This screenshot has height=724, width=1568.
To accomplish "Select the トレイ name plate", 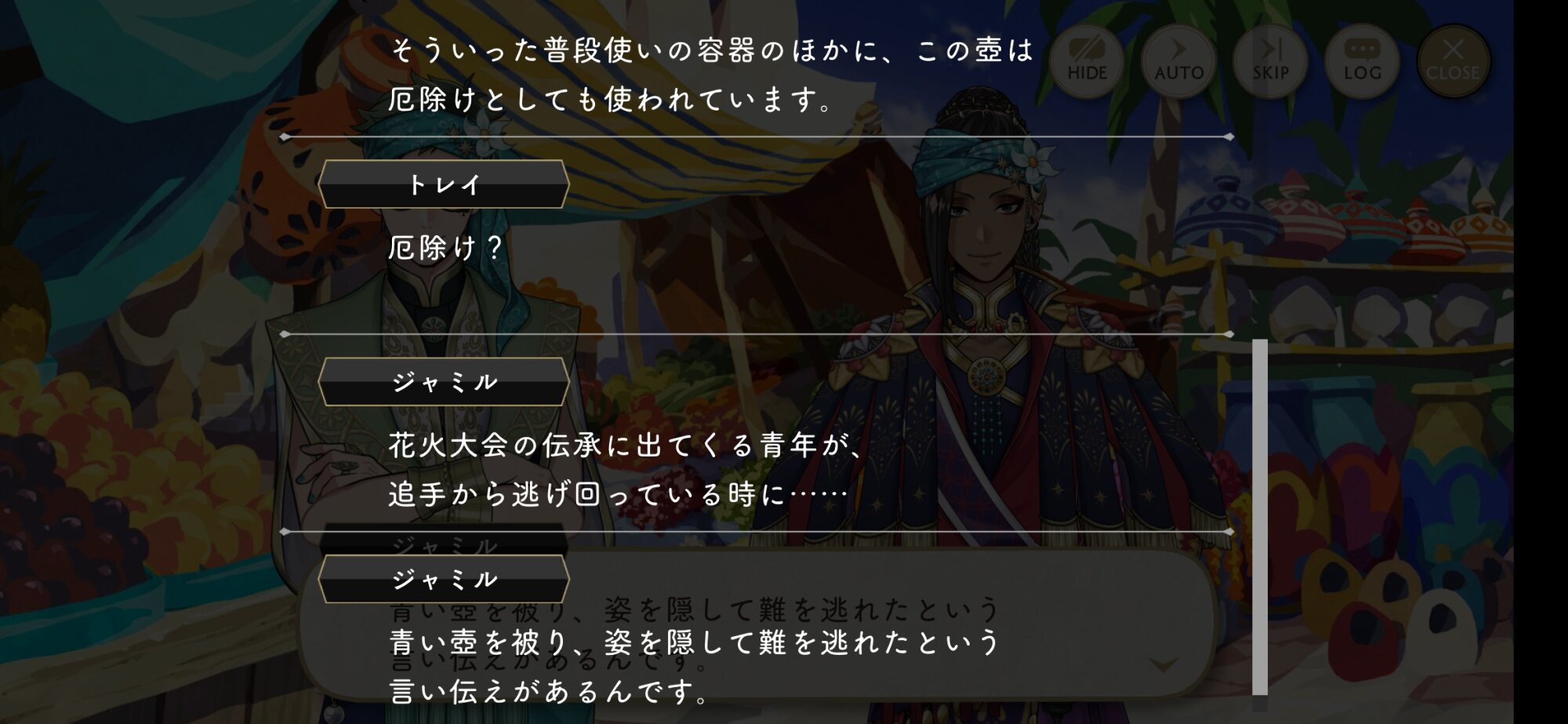I will (444, 184).
